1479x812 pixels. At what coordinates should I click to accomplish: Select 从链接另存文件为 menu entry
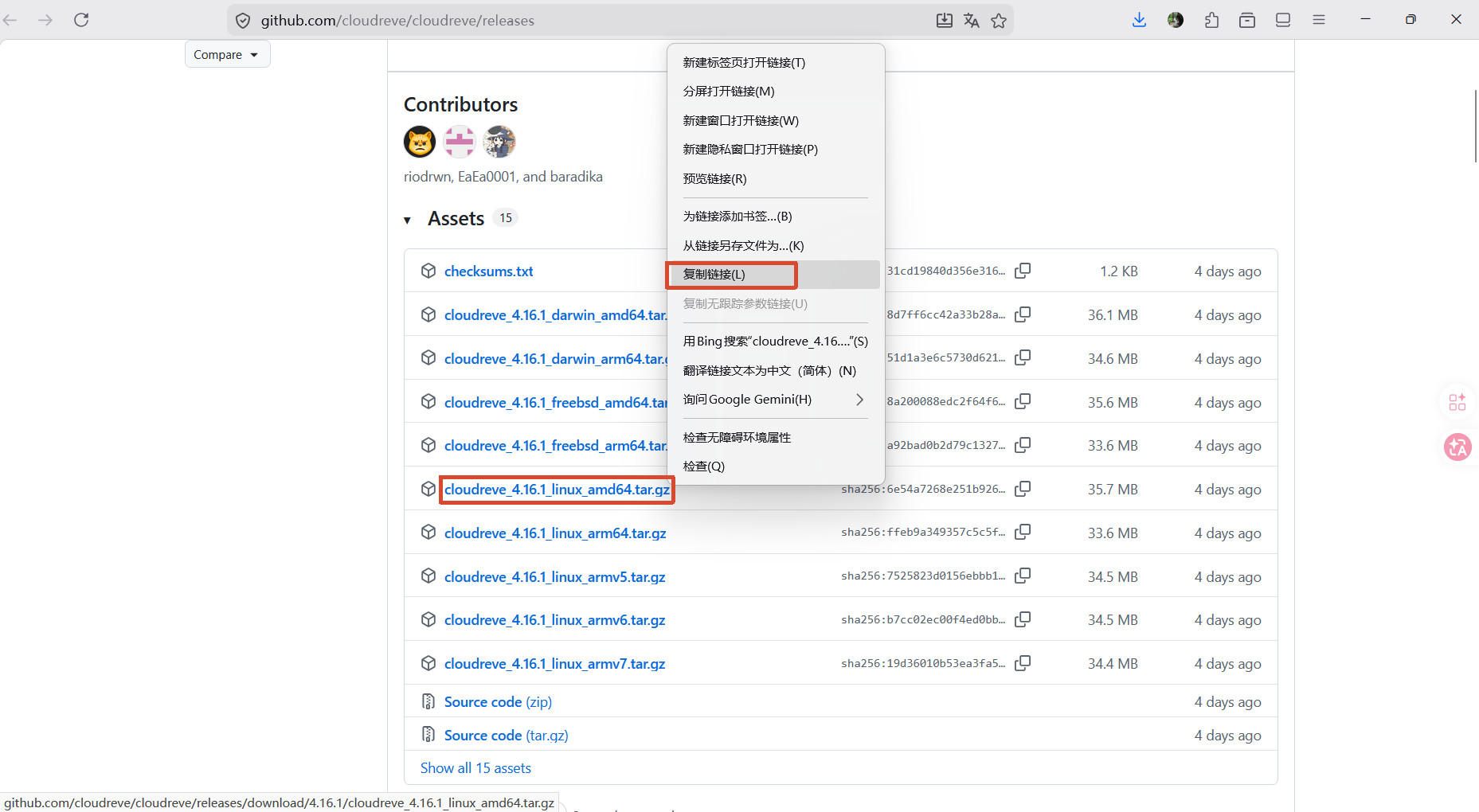[x=775, y=246]
